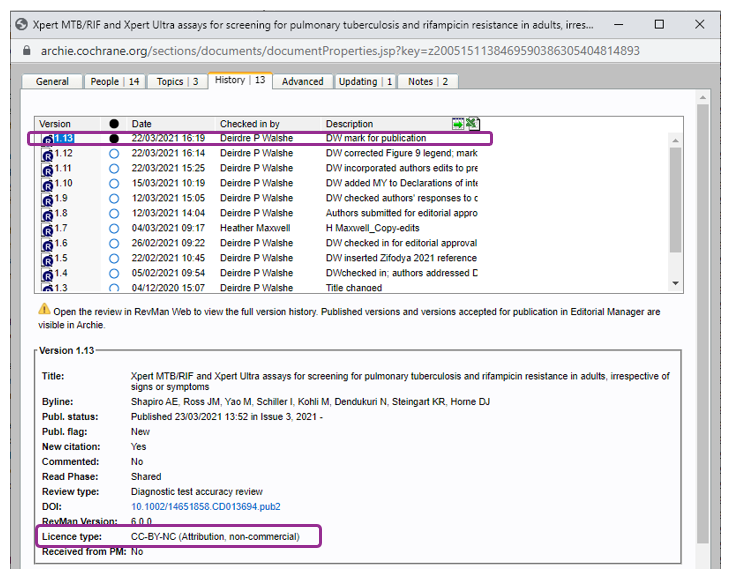The width and height of the screenshot is (730, 580).
Task: Select the radio button for version 1.9
Action: click(114, 199)
